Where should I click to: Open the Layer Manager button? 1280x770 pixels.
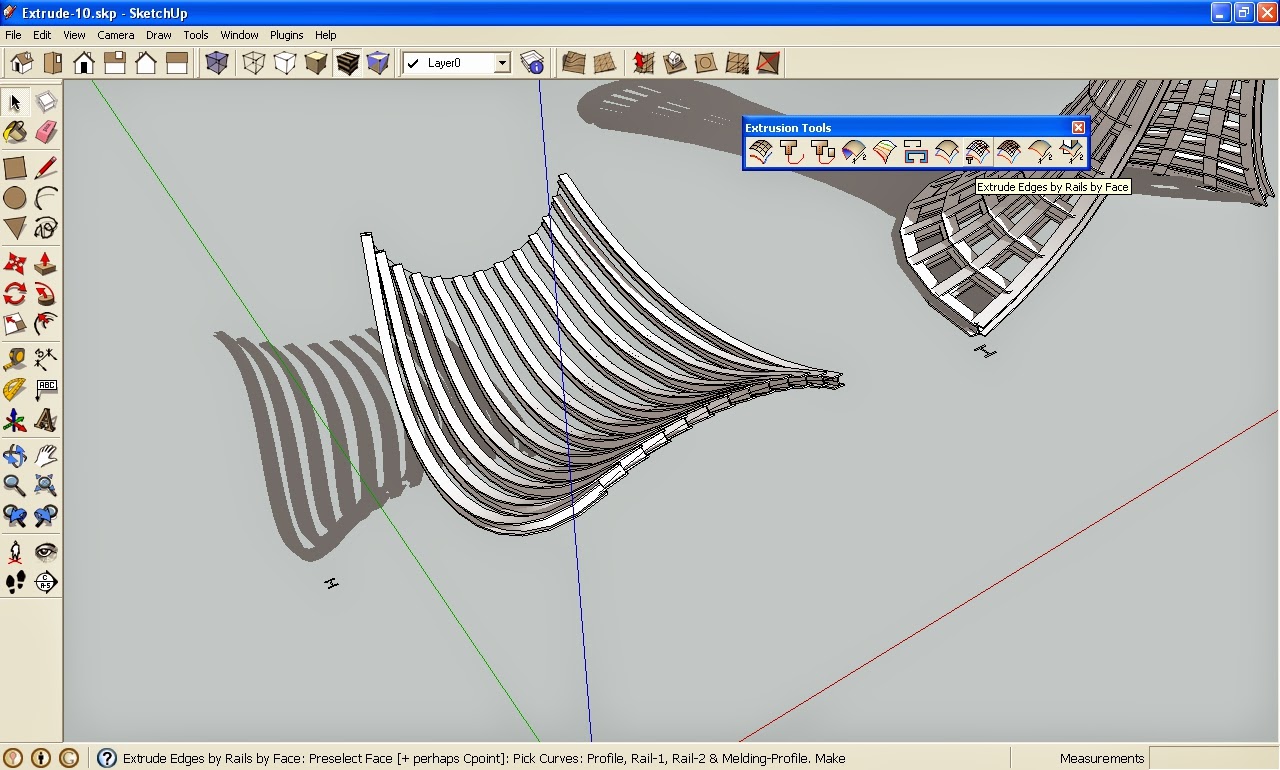click(533, 64)
